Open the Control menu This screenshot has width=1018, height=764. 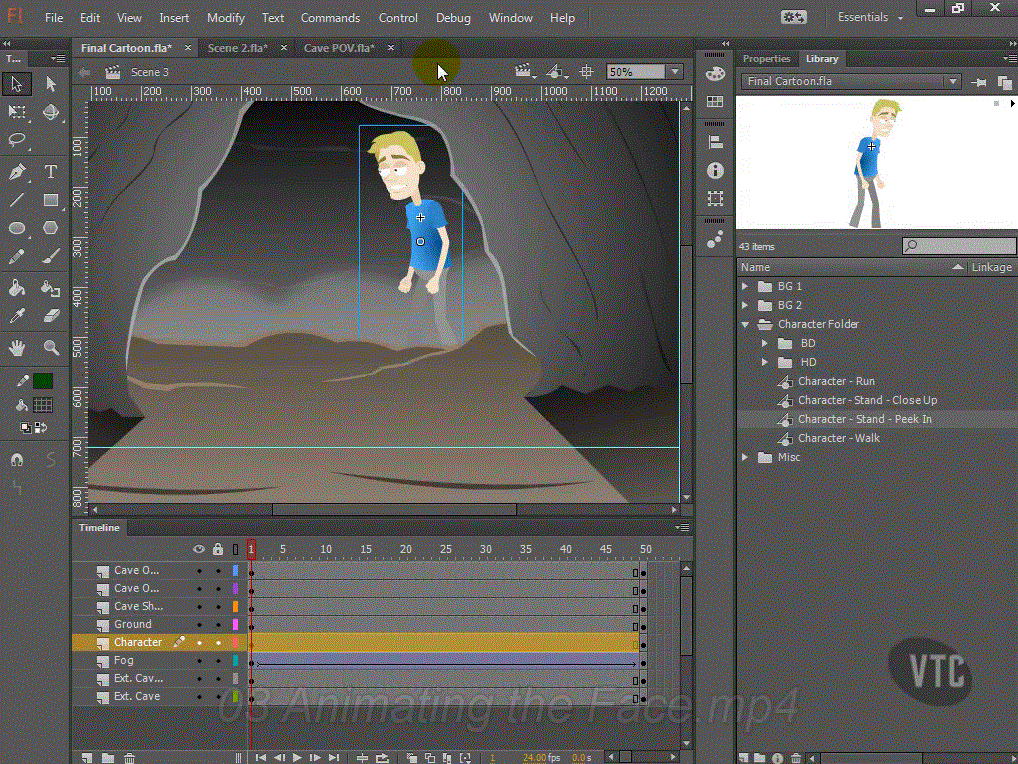[x=398, y=18]
